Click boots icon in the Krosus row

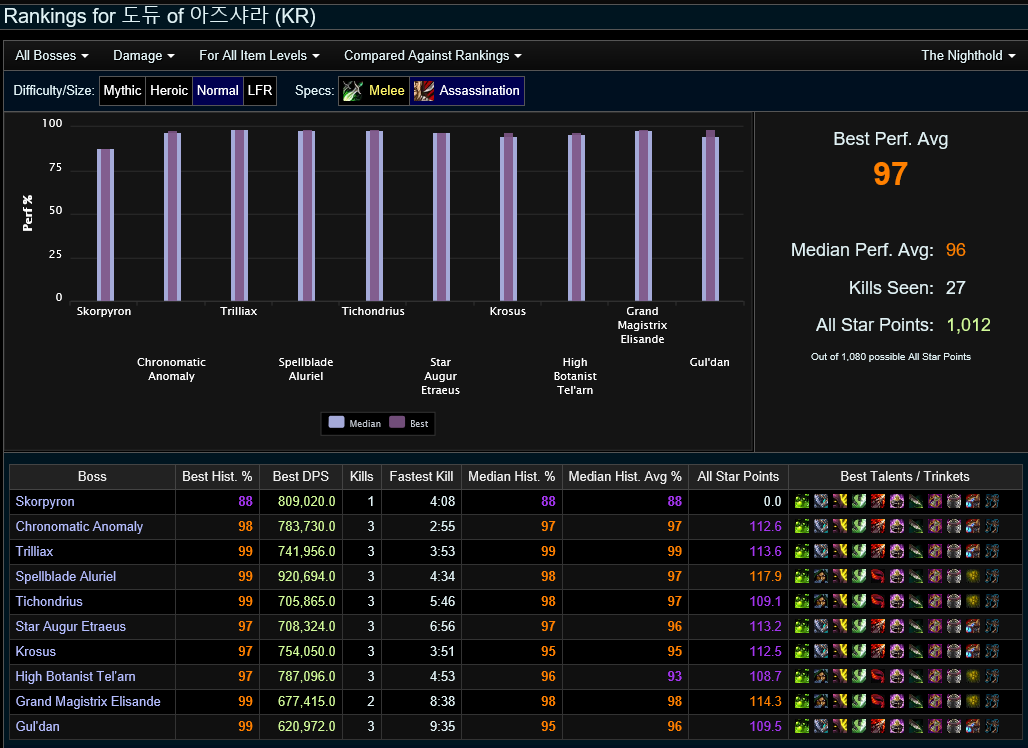click(992, 651)
